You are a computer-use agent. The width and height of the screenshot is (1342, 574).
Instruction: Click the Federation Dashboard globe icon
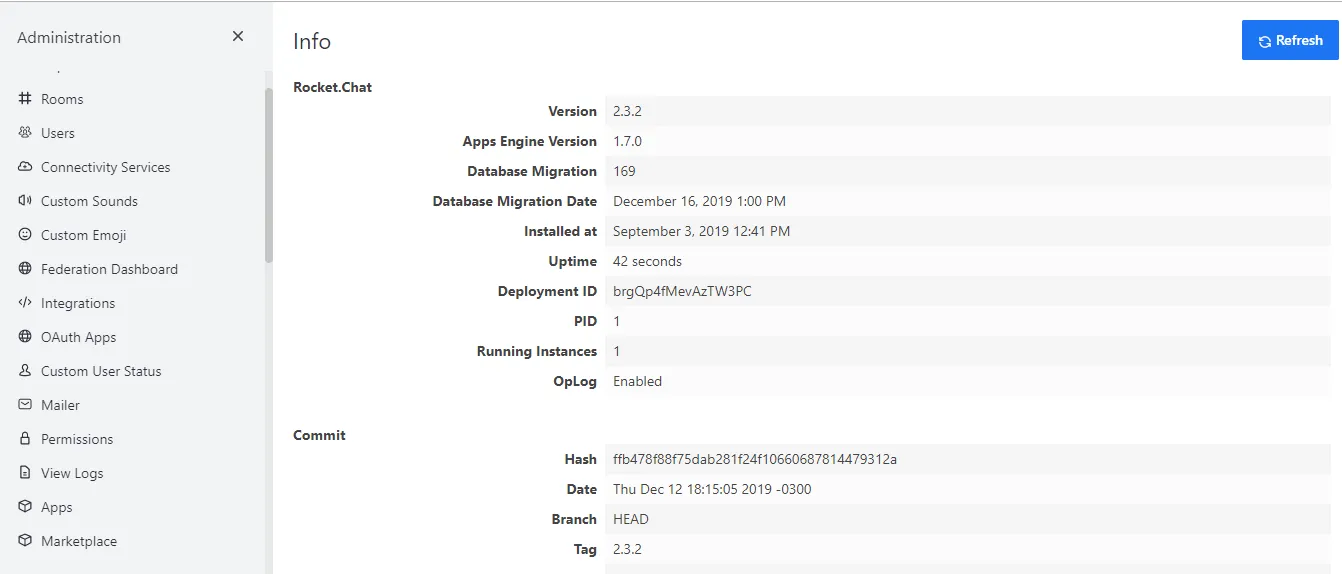(25, 269)
